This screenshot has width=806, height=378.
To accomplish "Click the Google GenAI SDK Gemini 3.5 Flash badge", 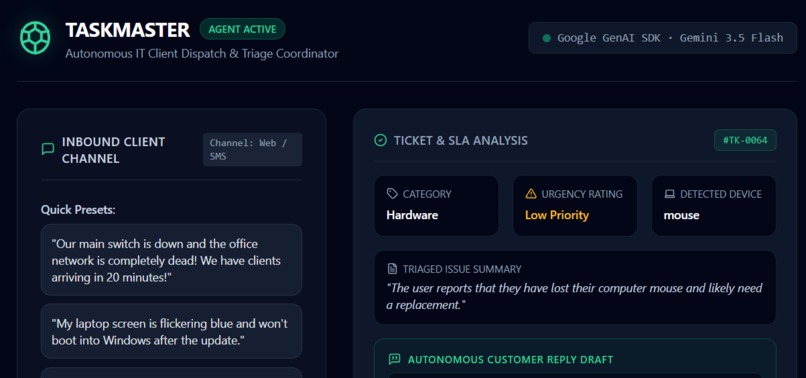I will 663,38.
